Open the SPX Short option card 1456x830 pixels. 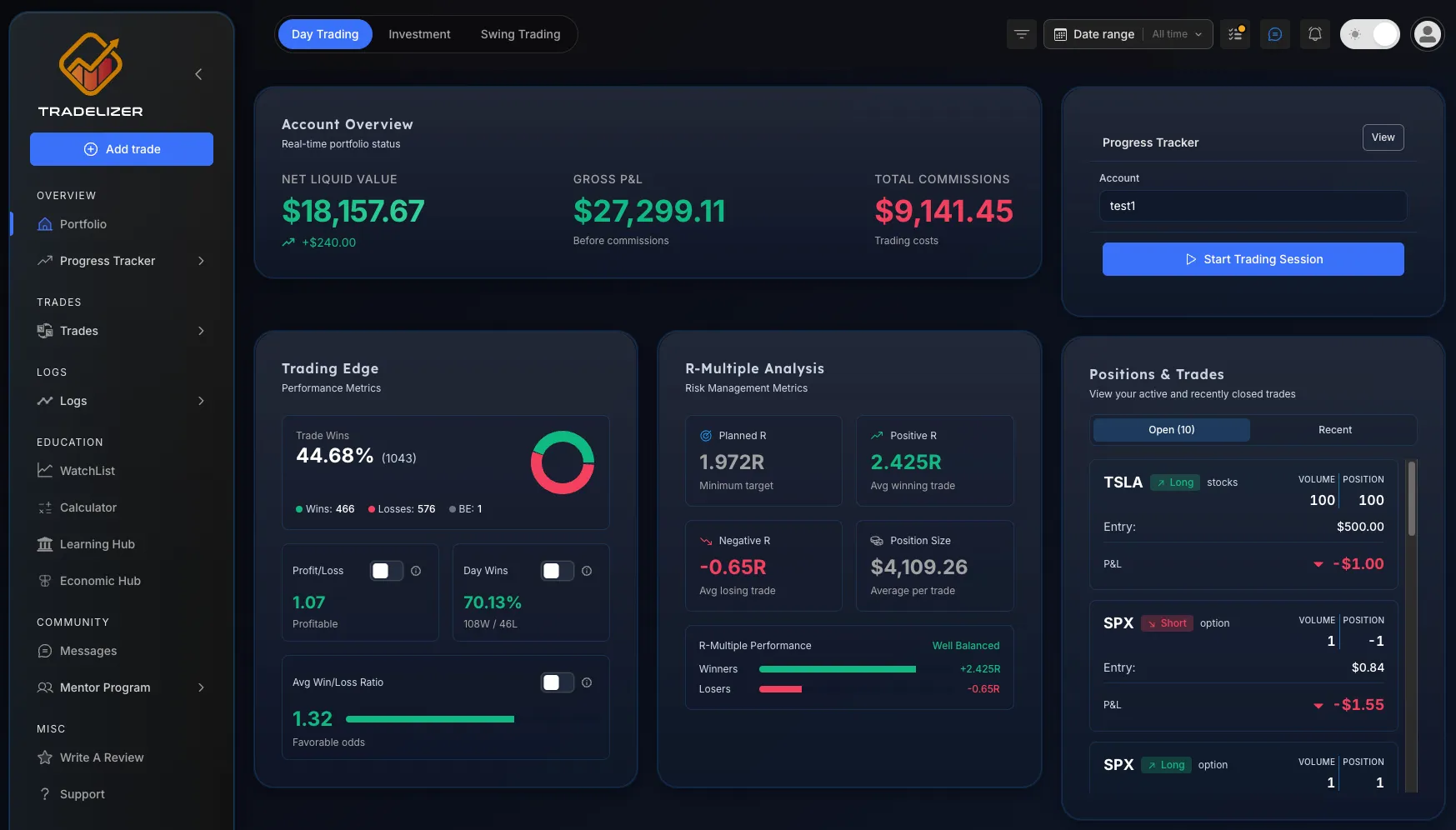point(1243,666)
